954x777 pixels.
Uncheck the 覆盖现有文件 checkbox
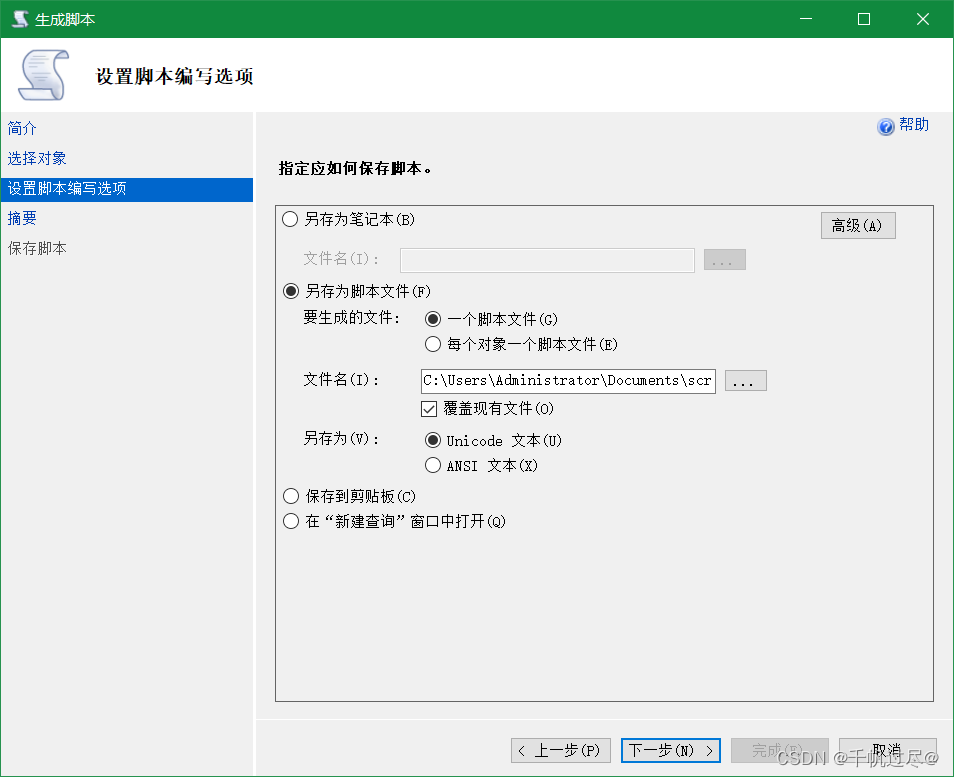429,408
